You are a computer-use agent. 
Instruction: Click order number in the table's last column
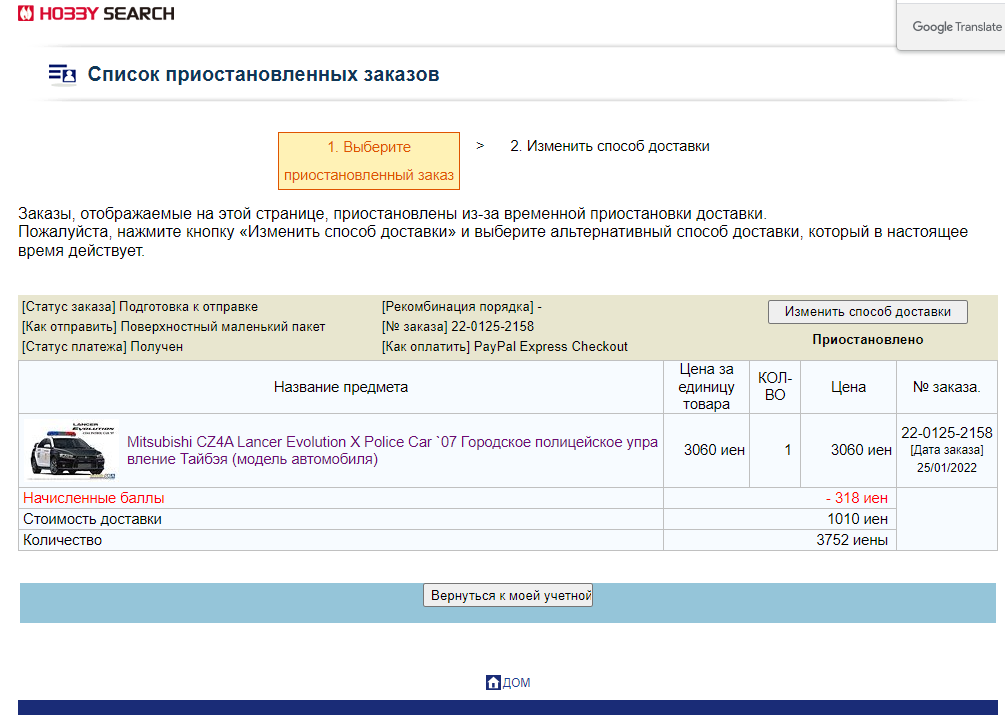tap(946, 433)
